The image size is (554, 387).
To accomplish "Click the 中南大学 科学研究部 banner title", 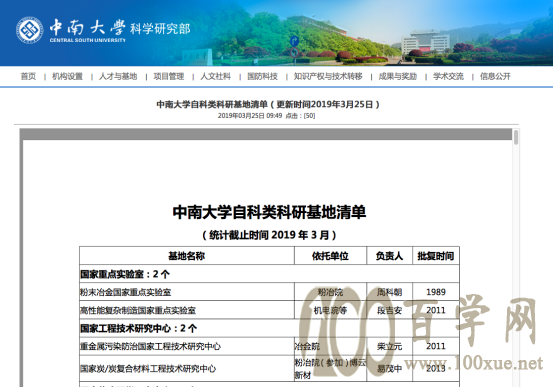I will point(120,28).
